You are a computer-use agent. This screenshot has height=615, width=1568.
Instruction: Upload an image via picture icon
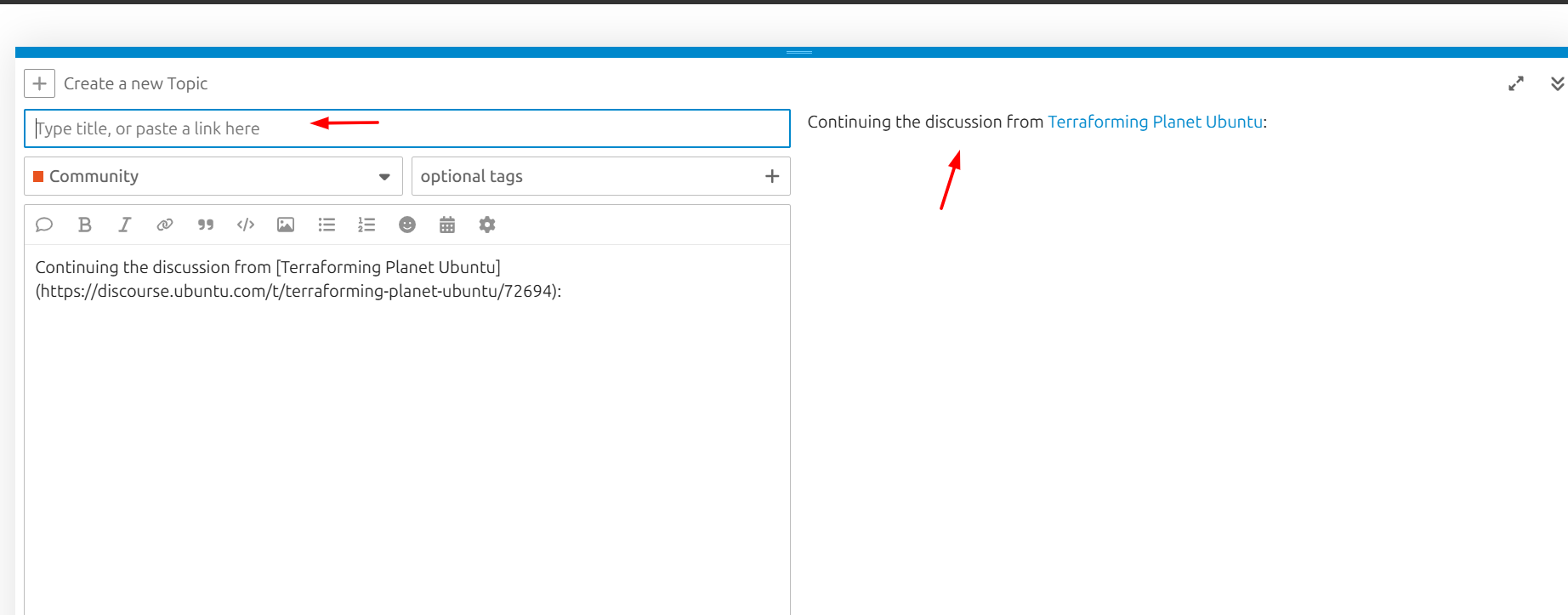click(x=286, y=225)
